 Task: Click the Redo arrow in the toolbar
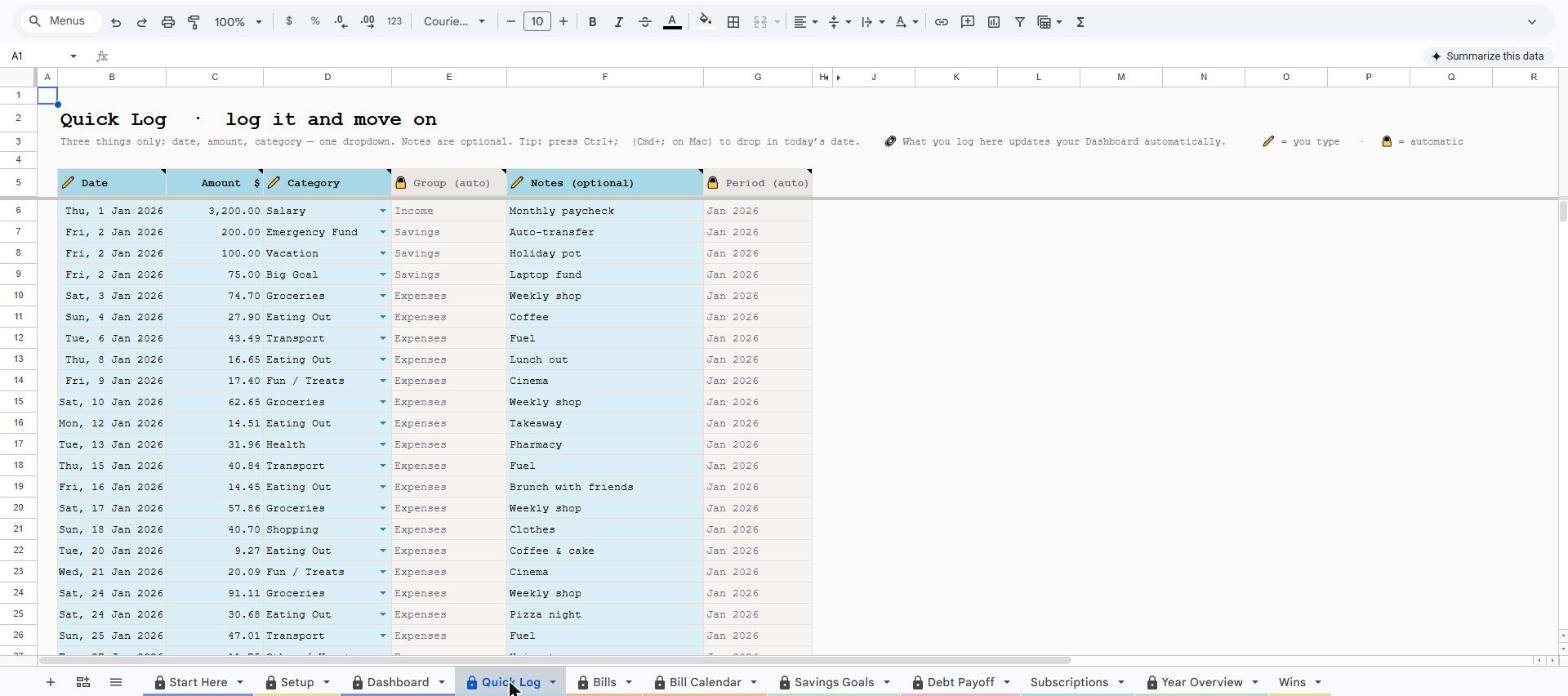[141, 22]
